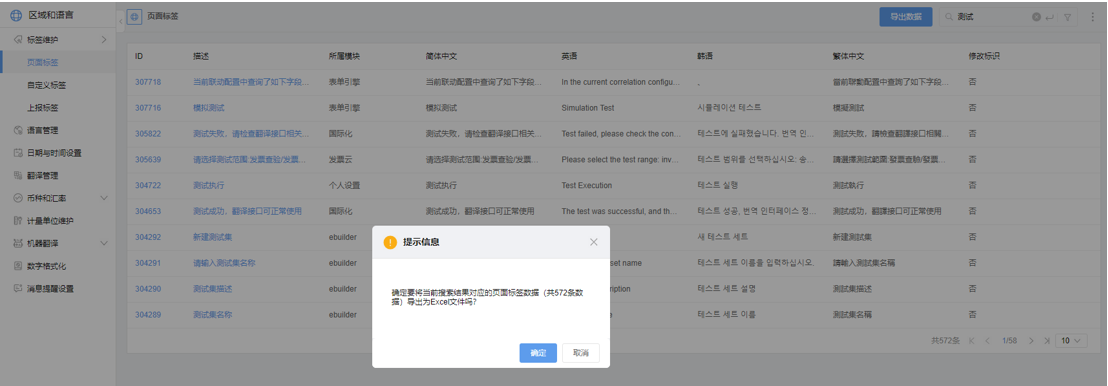Viewport: 1108px width, 386px height.
Task: Click the 导出数据 export button
Action: [x=905, y=17]
